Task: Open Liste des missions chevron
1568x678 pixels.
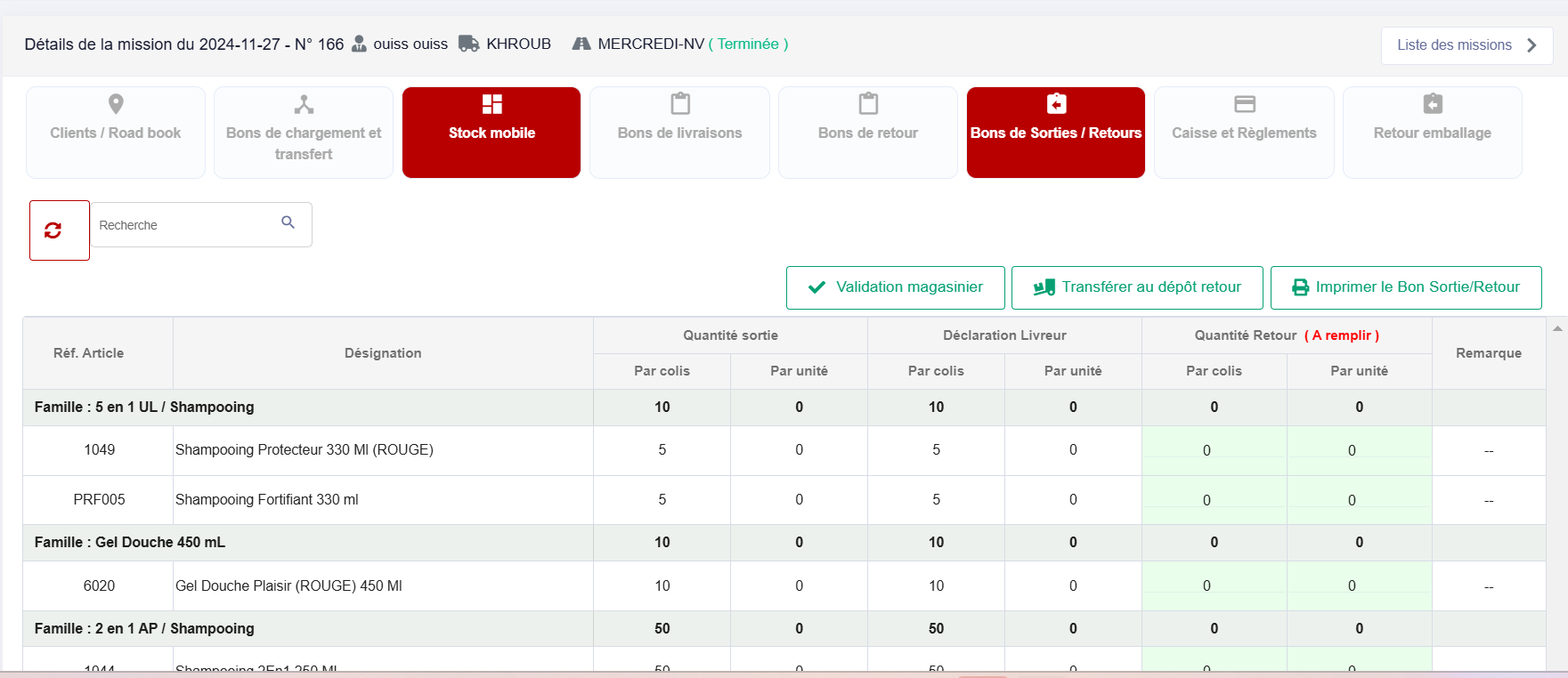Action: click(x=1531, y=45)
